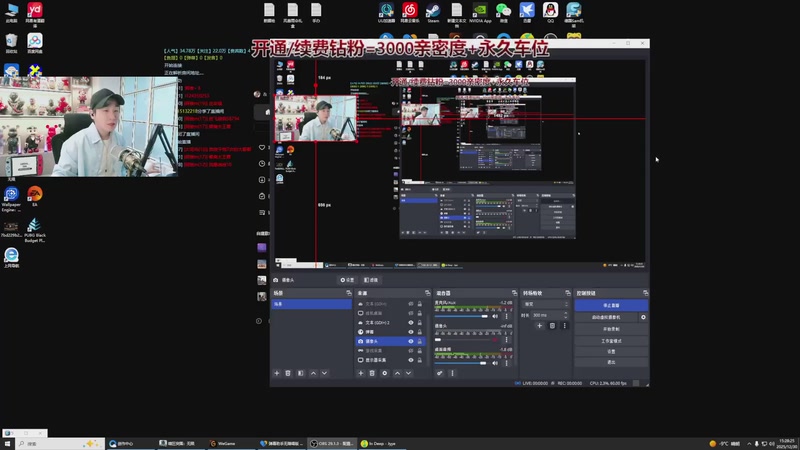Toggle lock on 文本 (GDI+) 2 source

click(x=420, y=322)
